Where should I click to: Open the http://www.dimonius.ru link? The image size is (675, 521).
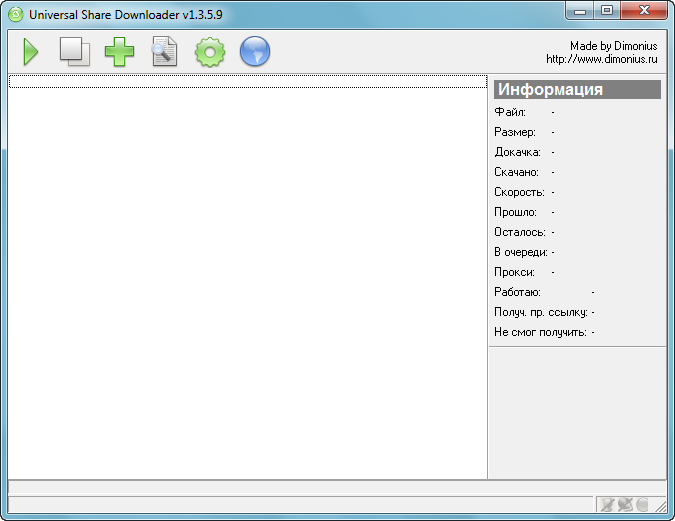click(x=601, y=59)
